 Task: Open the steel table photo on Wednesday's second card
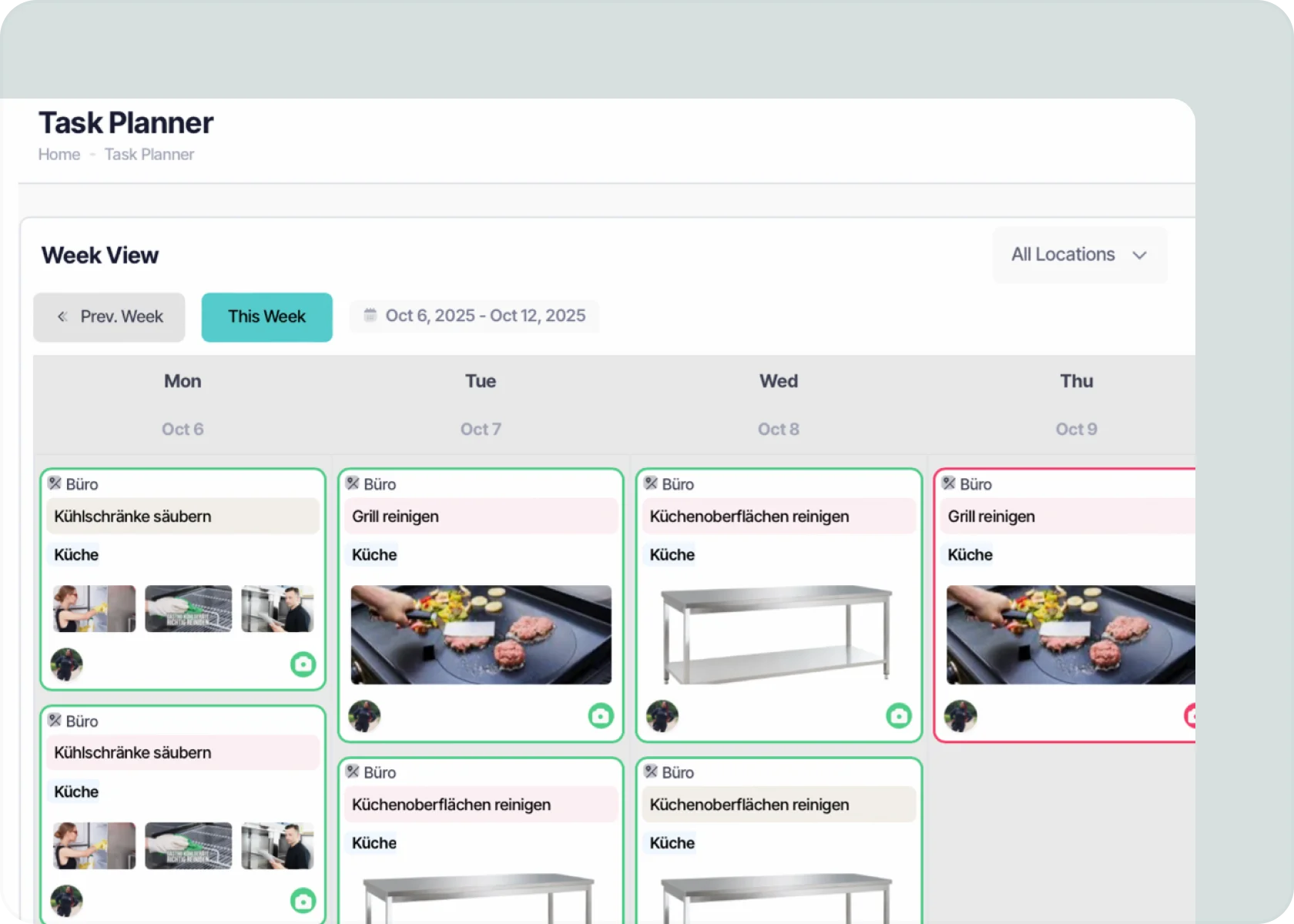pos(778,898)
